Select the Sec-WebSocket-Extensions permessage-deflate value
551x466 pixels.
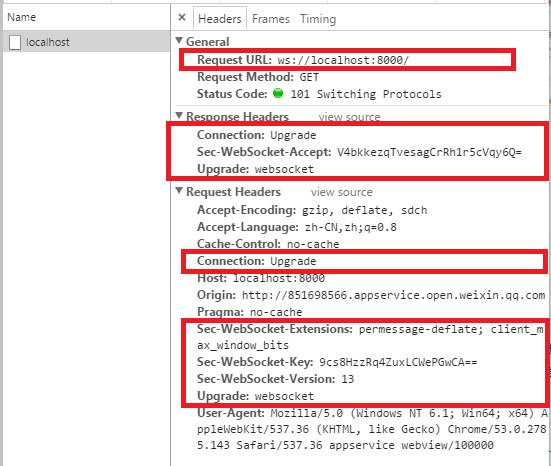370,337
